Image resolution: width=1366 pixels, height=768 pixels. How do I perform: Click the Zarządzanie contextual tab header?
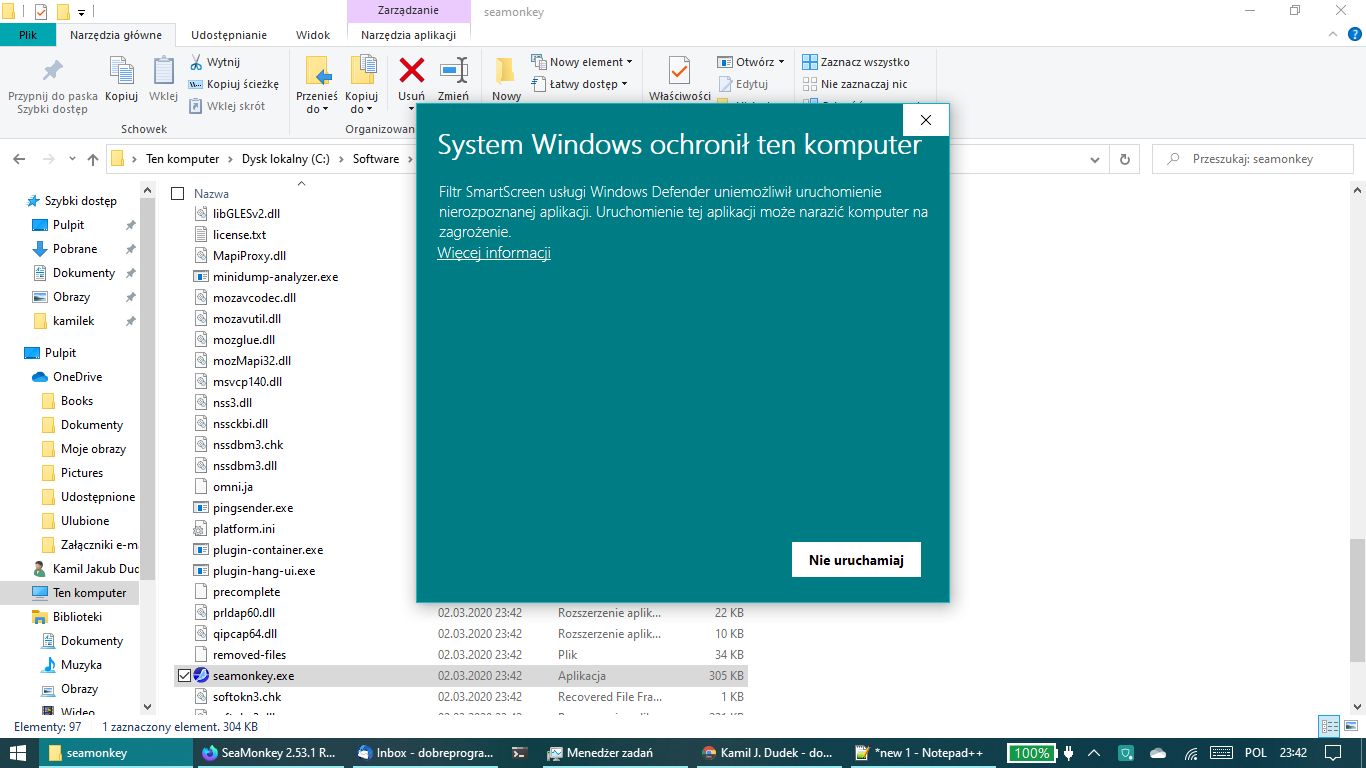(x=409, y=12)
